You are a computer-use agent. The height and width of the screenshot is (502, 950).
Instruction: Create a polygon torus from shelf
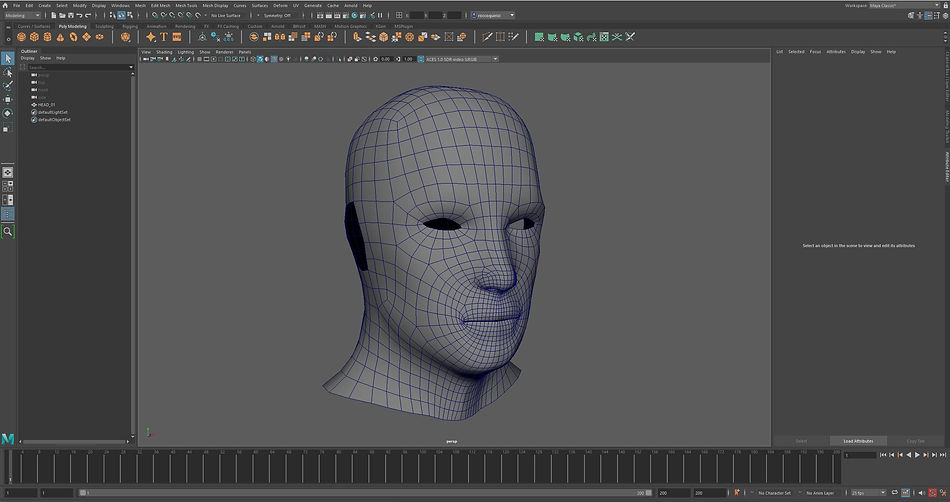click(73, 37)
